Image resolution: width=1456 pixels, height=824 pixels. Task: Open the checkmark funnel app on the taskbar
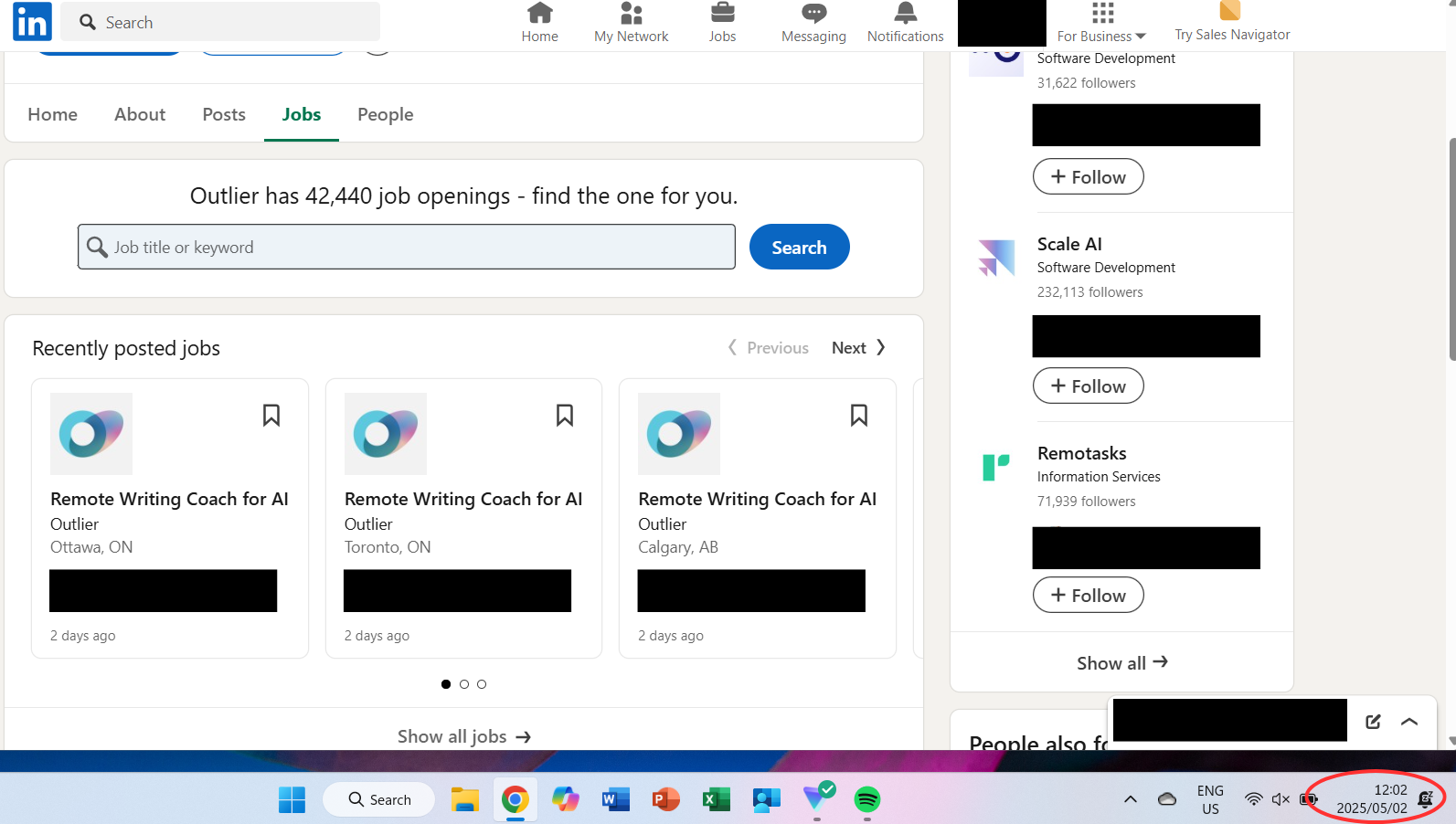point(818,798)
